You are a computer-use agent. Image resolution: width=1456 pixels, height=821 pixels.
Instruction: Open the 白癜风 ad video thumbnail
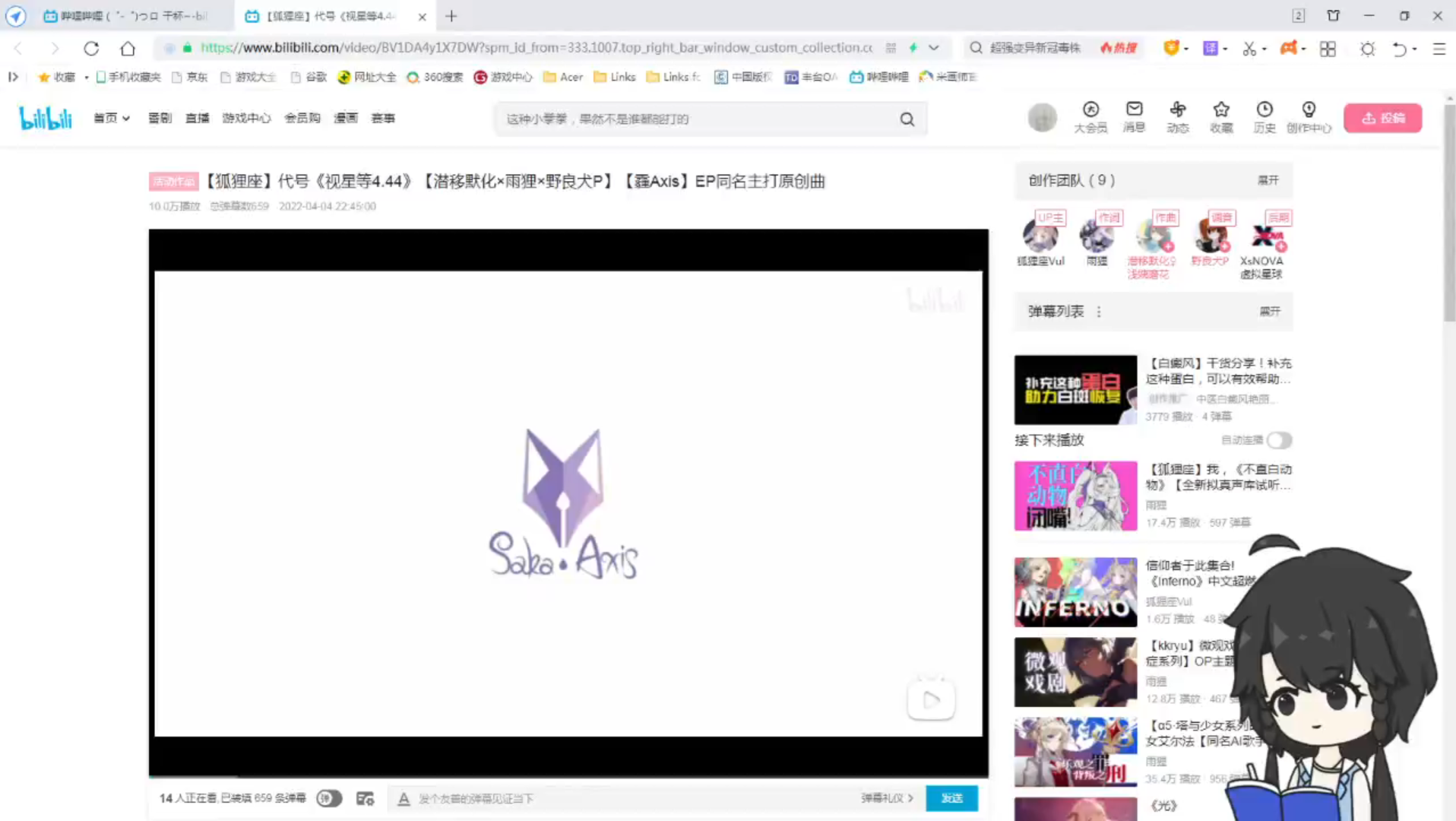click(x=1075, y=390)
